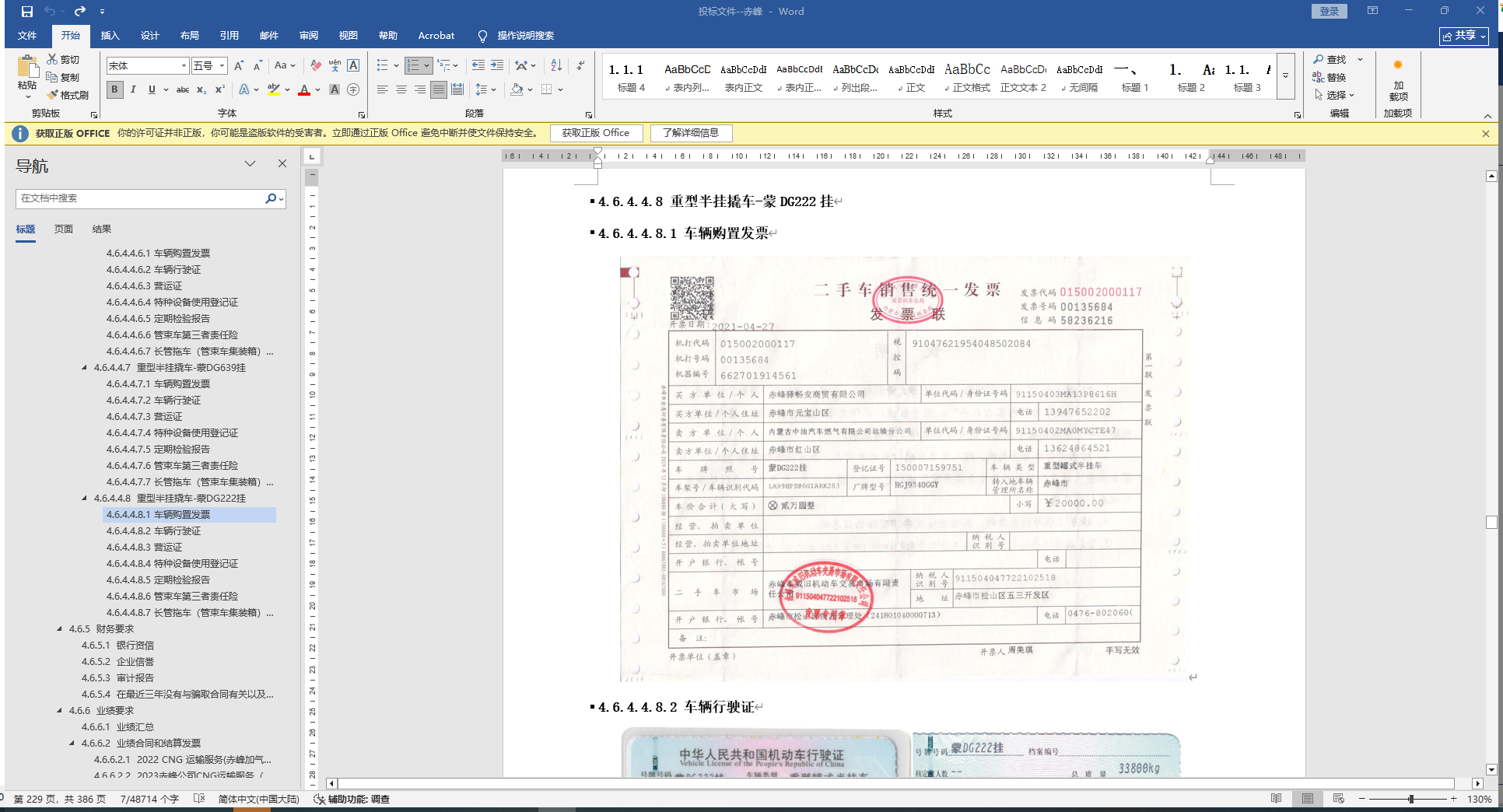Click the Superscript icon
1503x812 pixels.
tap(220, 90)
